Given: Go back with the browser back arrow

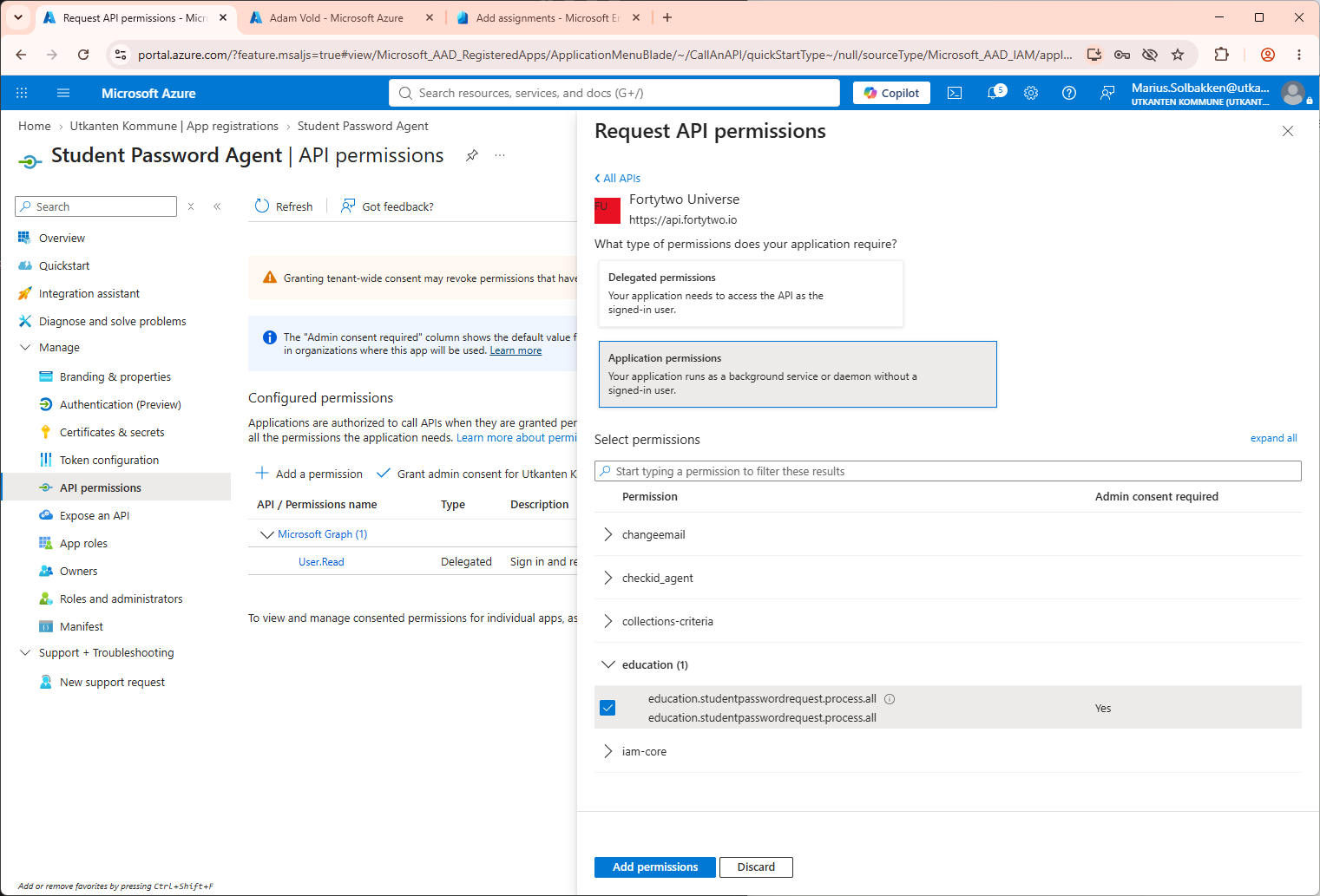Looking at the screenshot, I should [x=21, y=55].
